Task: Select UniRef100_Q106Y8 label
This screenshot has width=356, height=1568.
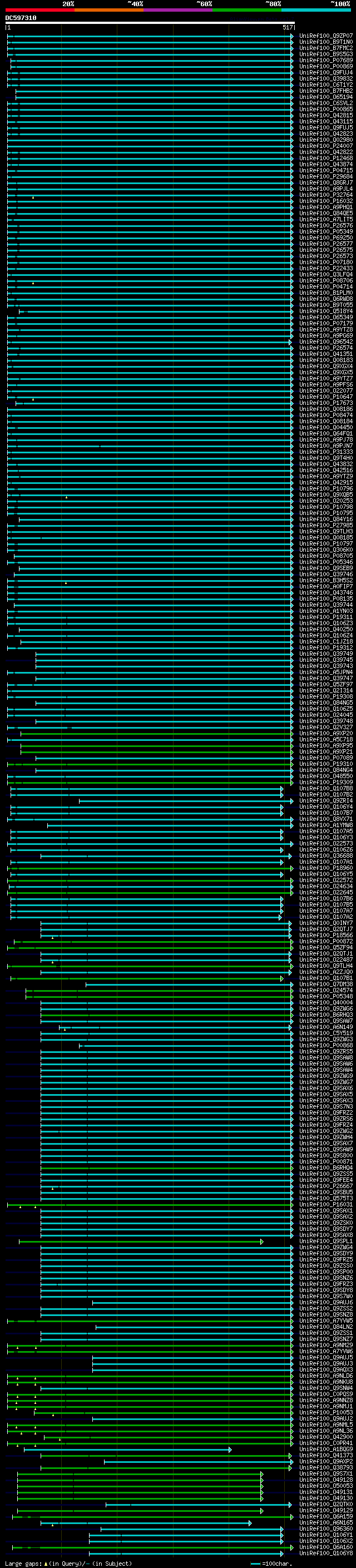Action: point(326,1553)
